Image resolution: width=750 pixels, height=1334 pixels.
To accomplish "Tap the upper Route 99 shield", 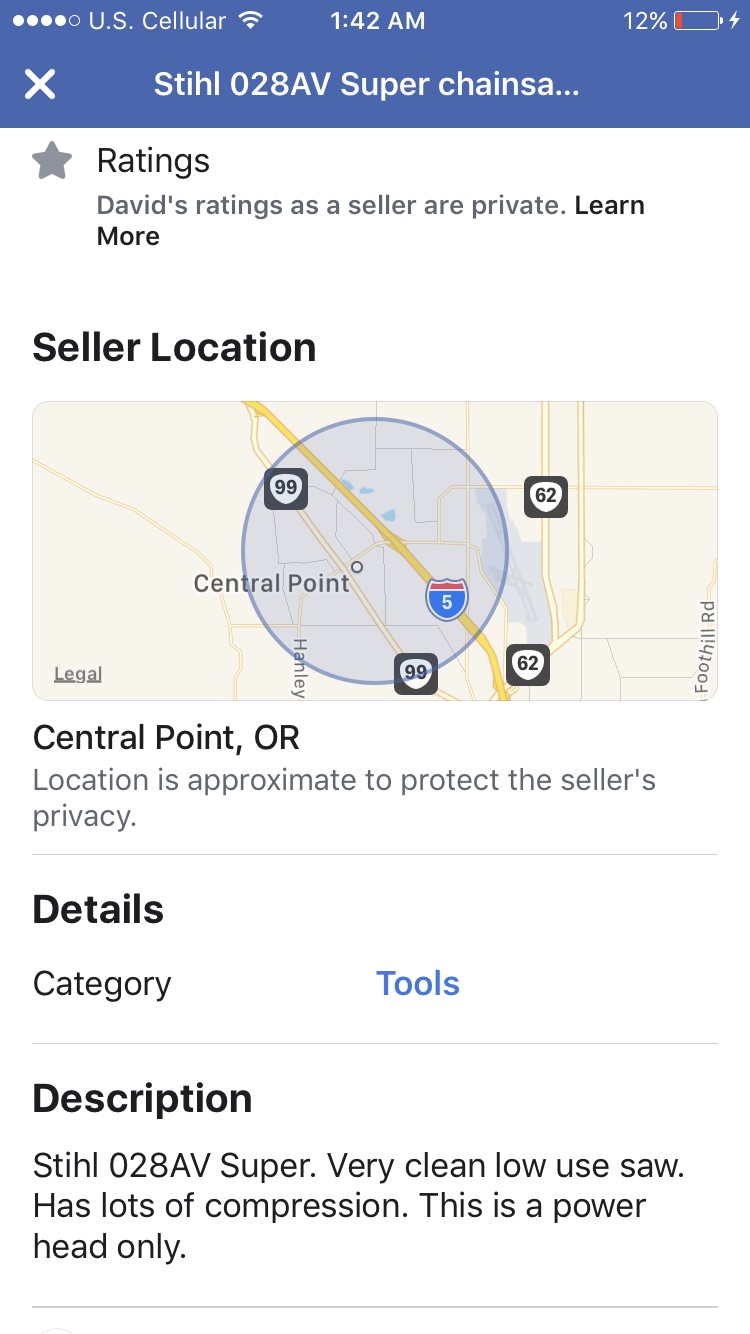I will tap(286, 488).
